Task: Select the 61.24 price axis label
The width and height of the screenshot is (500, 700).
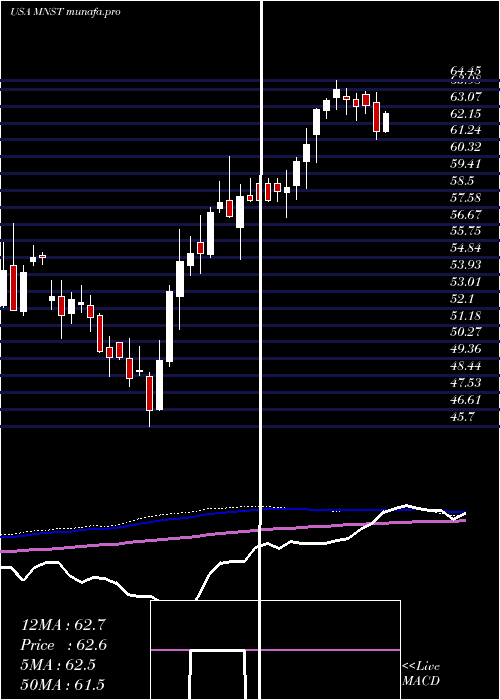Action: pyautogui.click(x=466, y=130)
